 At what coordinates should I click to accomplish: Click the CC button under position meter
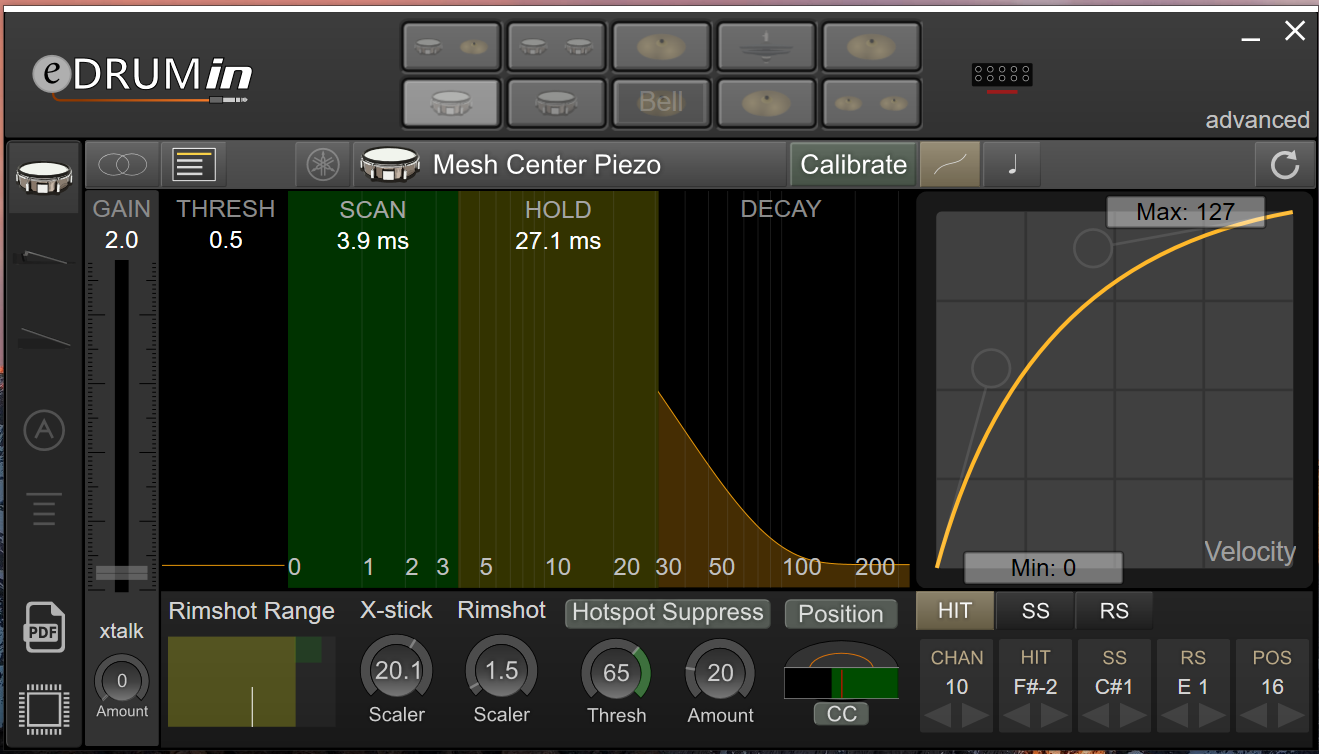(842, 714)
